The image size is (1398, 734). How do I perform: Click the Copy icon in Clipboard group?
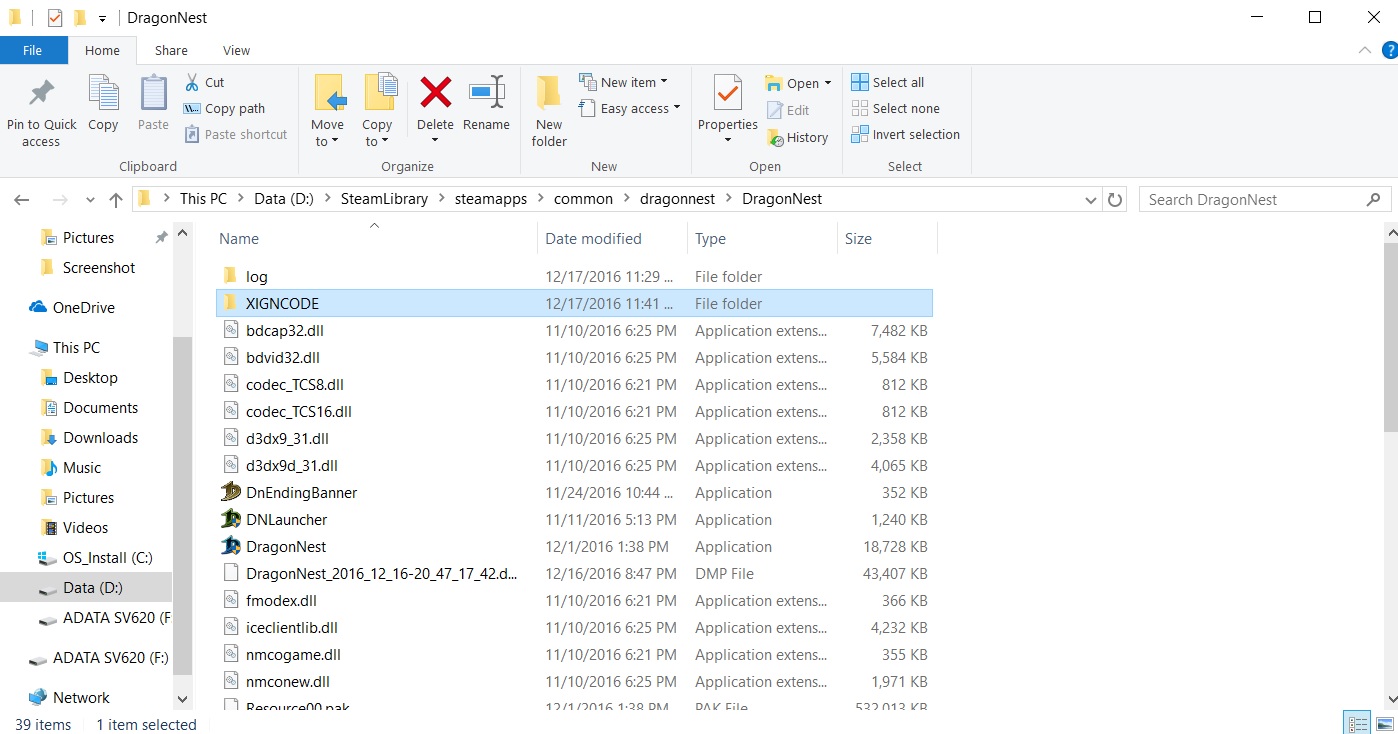point(103,93)
